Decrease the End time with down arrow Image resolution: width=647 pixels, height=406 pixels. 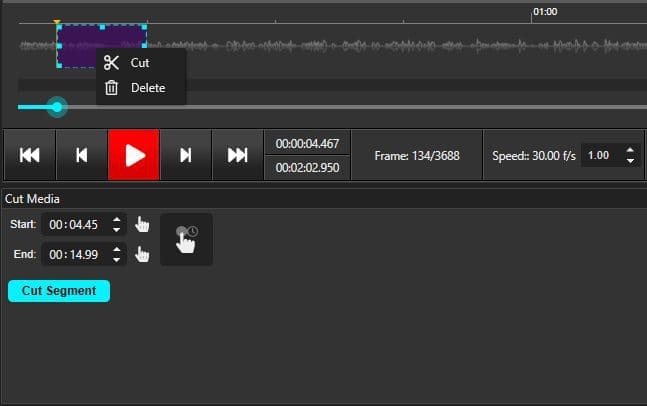tap(117, 260)
